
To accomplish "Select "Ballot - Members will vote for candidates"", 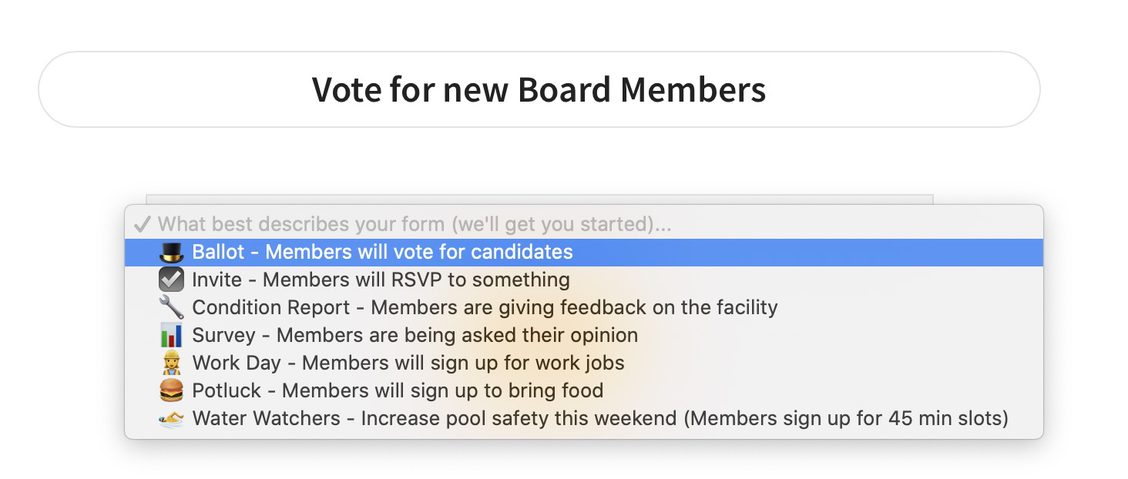I will pyautogui.click(x=382, y=252).
